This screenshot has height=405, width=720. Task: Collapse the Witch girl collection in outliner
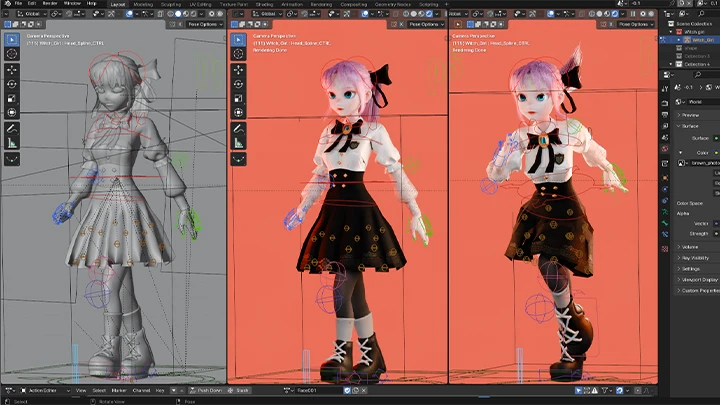pos(671,32)
